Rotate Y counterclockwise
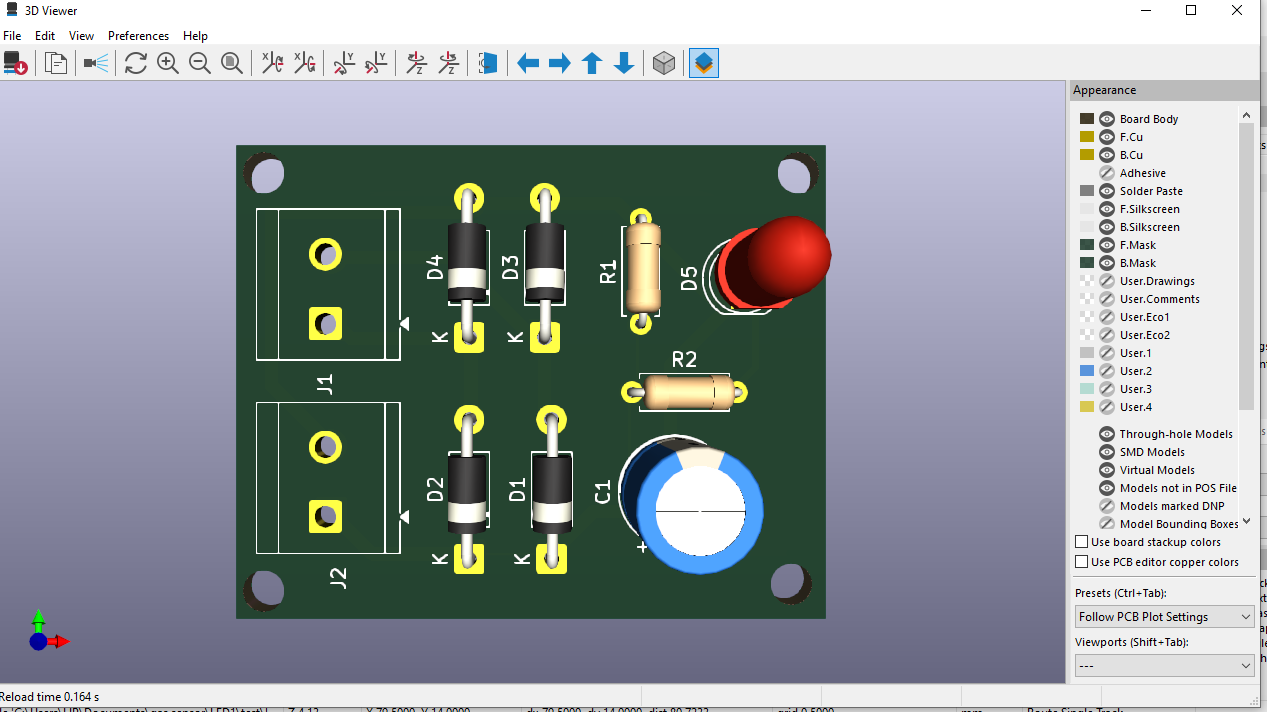Viewport: 1267px width, 712px height. 376,64
